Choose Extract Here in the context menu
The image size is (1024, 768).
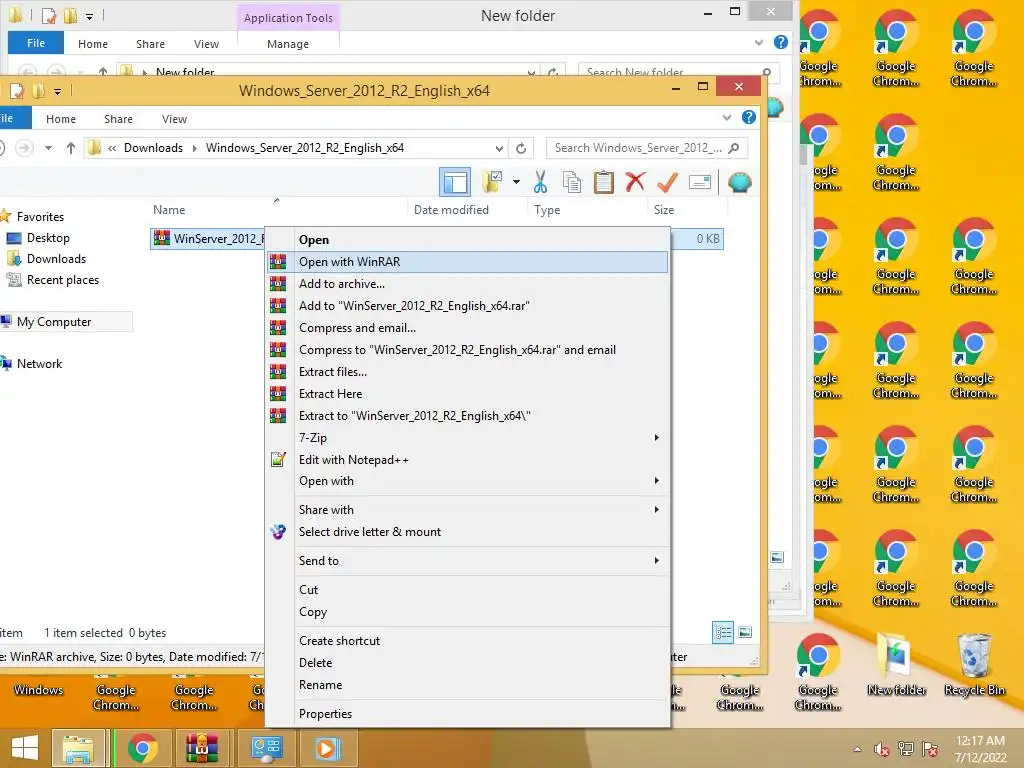[x=468, y=394]
